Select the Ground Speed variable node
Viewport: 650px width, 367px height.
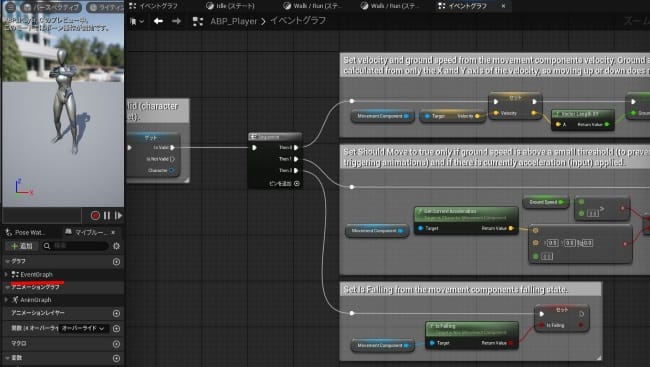(x=546, y=202)
